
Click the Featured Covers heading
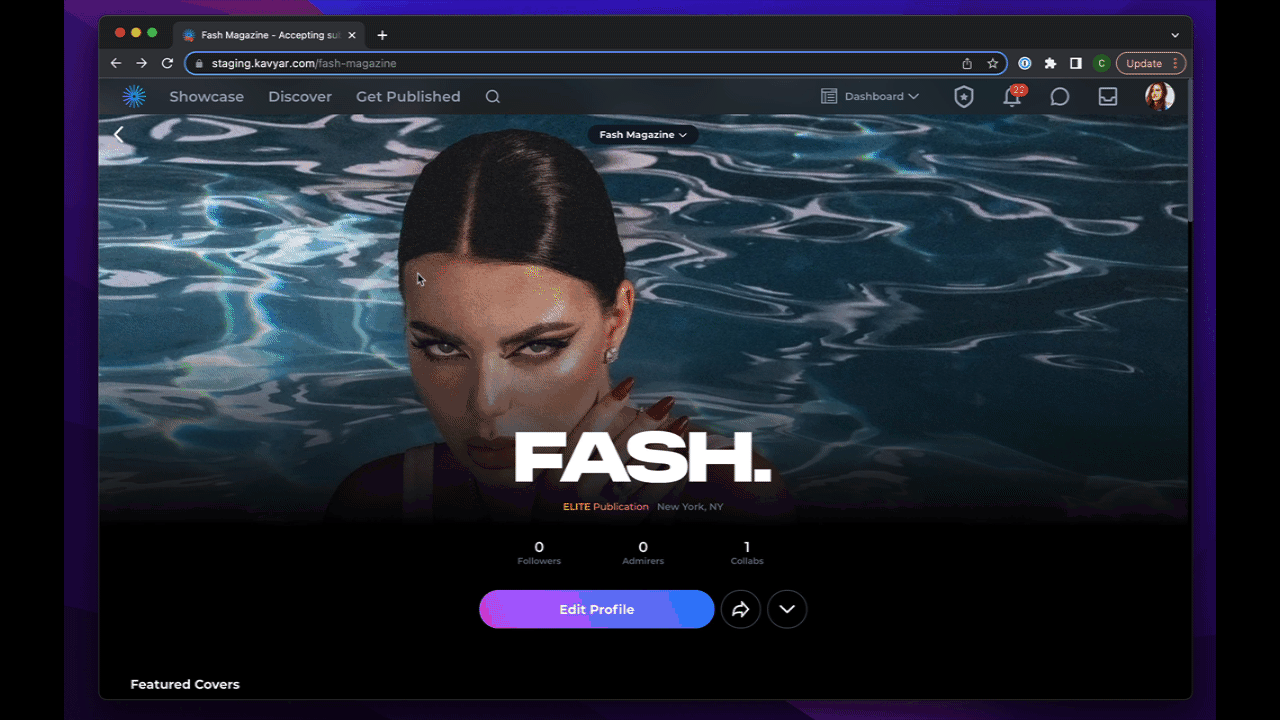pos(185,685)
